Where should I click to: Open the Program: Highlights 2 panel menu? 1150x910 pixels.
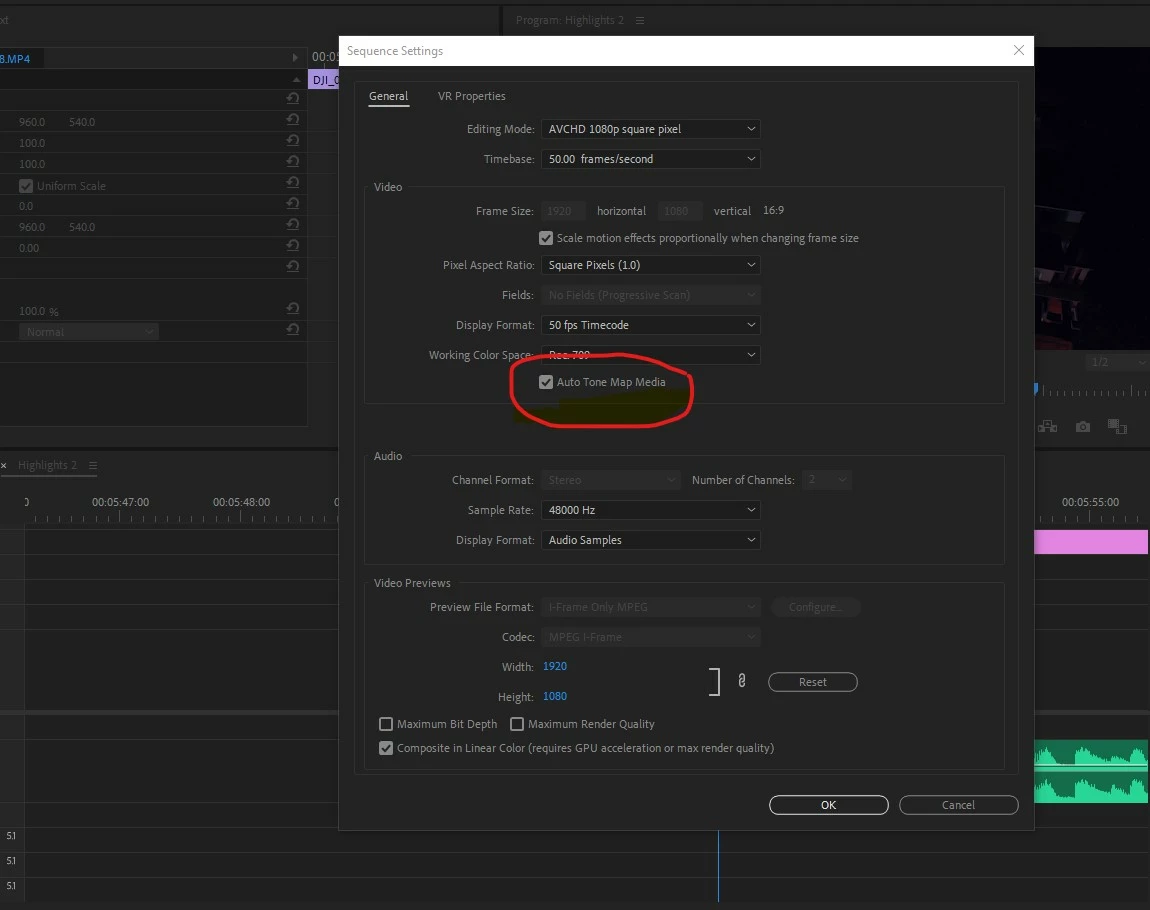pos(640,21)
